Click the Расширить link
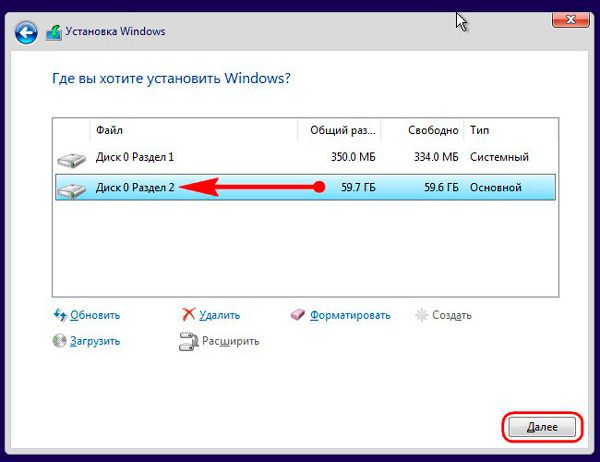The height and width of the screenshot is (462, 600). pos(230,341)
